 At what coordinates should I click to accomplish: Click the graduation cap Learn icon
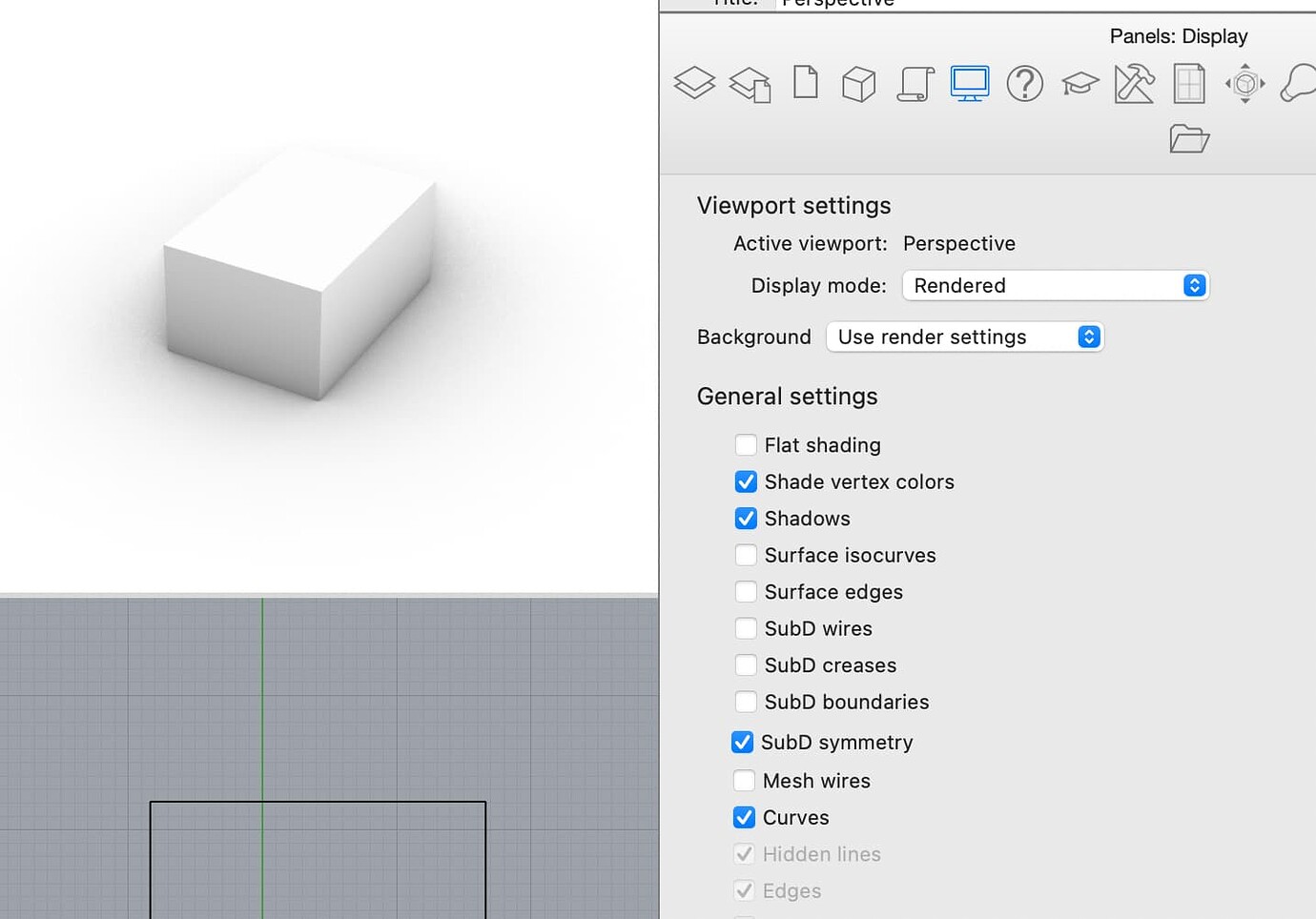click(1079, 84)
